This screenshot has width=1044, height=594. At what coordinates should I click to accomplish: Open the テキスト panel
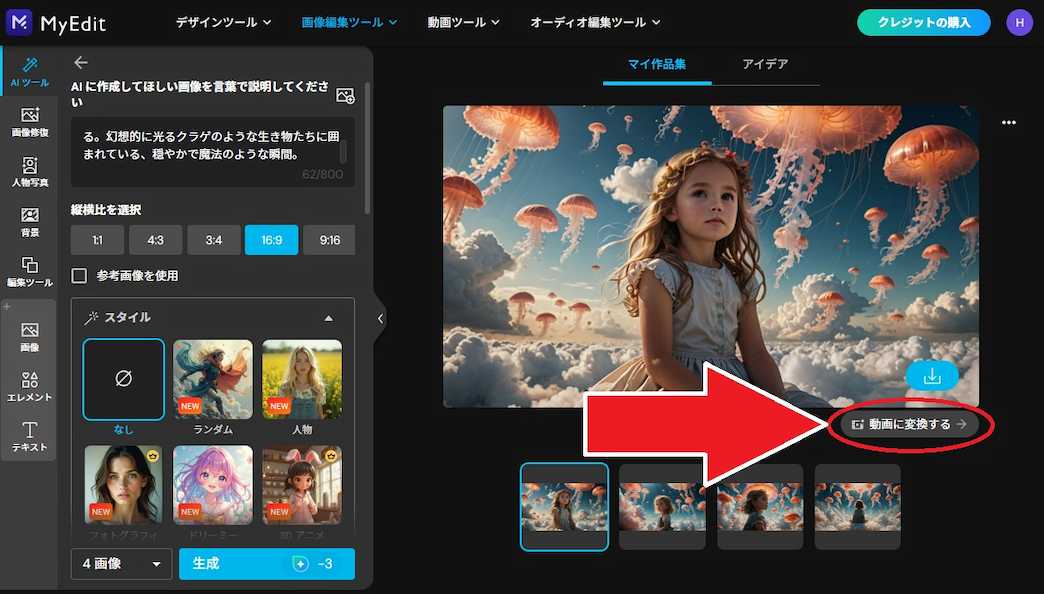point(29,432)
